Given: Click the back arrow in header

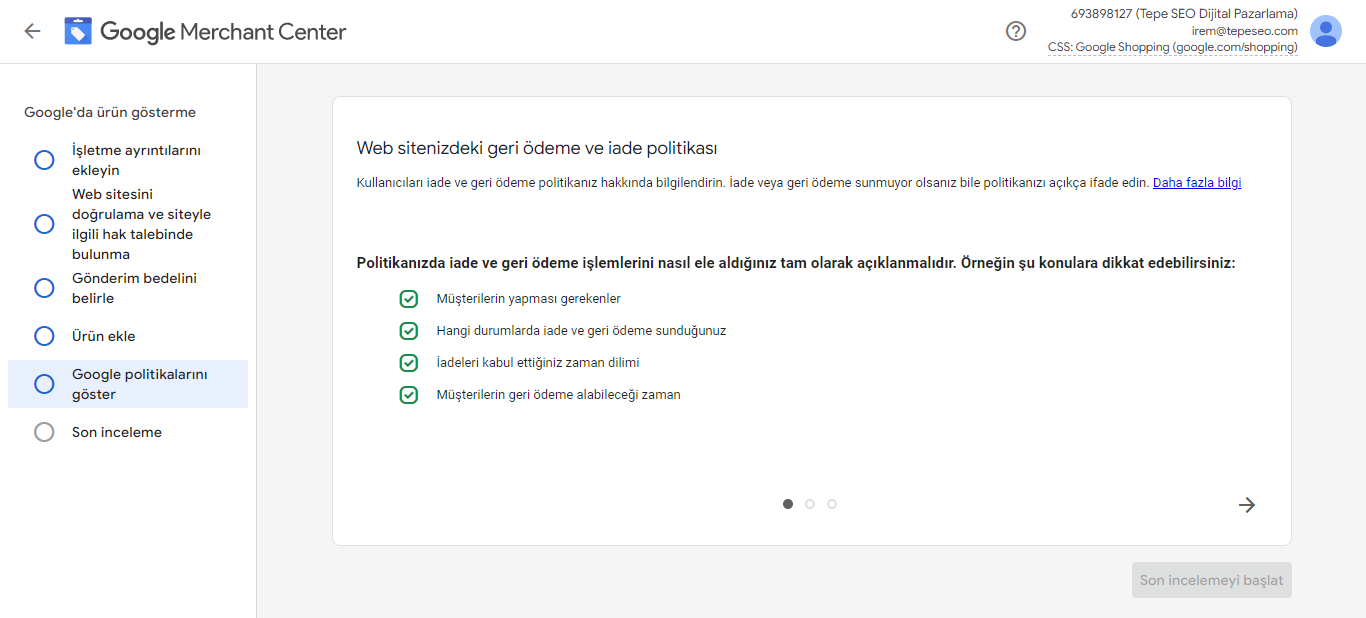Looking at the screenshot, I should tap(32, 31).
